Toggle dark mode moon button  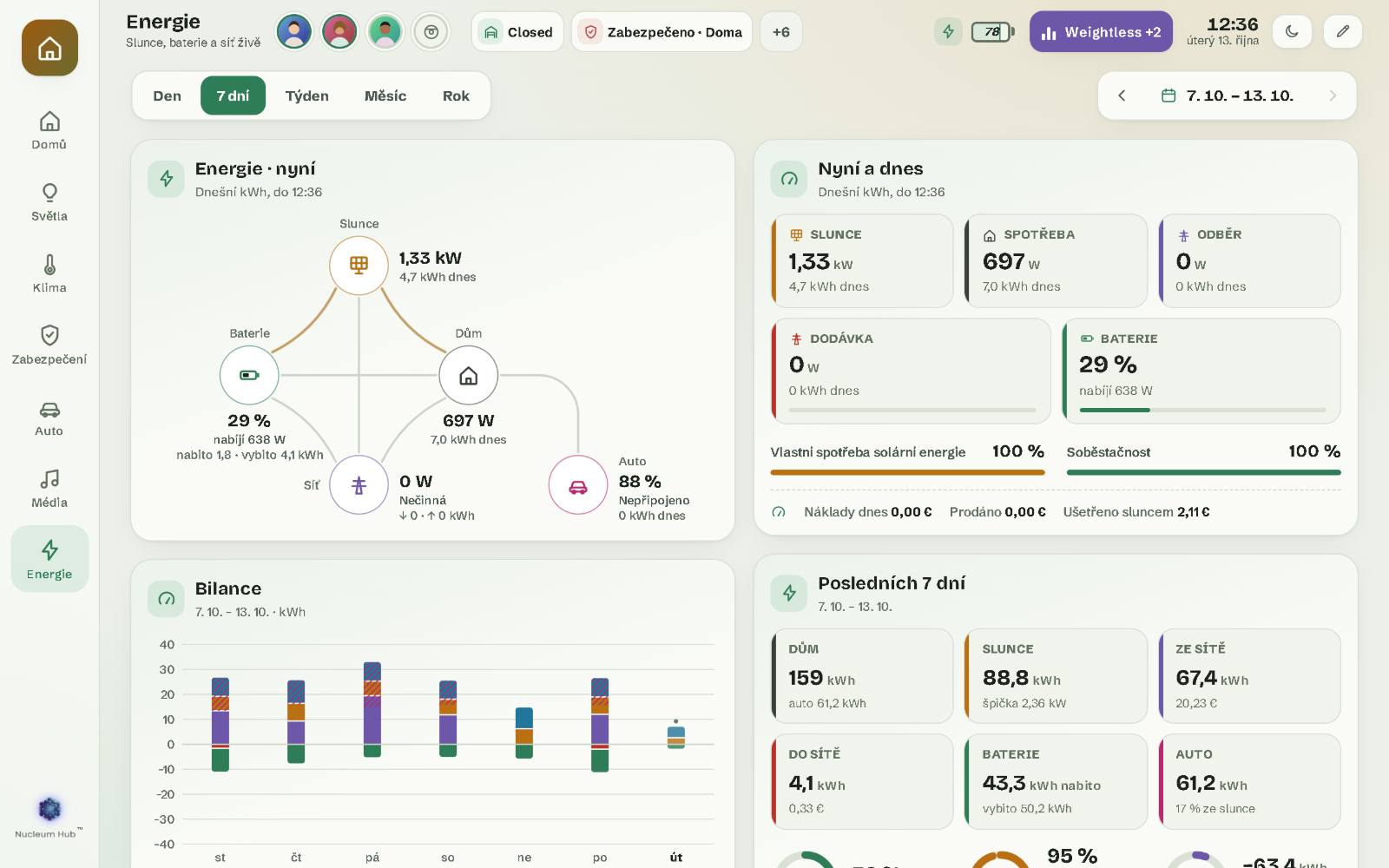pyautogui.click(x=1292, y=32)
